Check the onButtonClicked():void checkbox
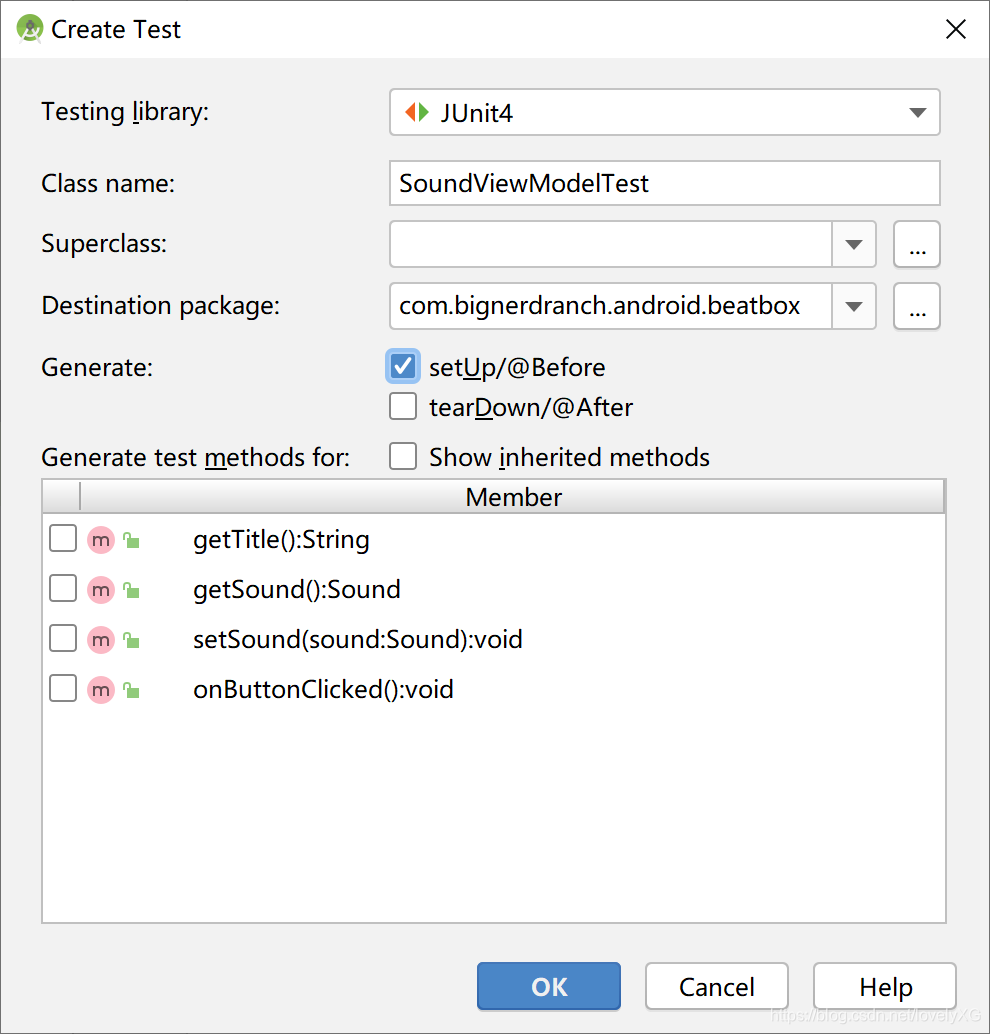The image size is (990, 1034). pyautogui.click(x=63, y=688)
